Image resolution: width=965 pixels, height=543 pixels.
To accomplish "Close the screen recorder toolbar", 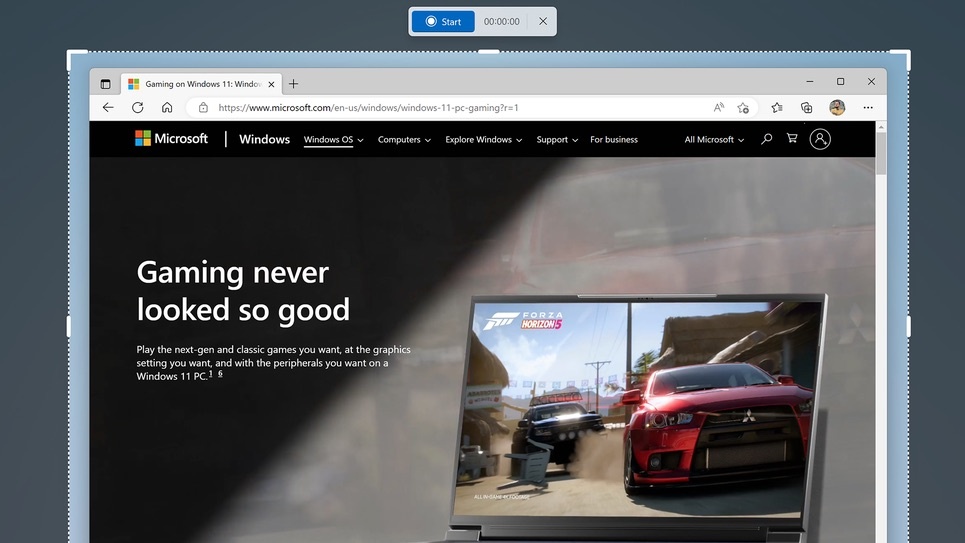I will pos(543,21).
